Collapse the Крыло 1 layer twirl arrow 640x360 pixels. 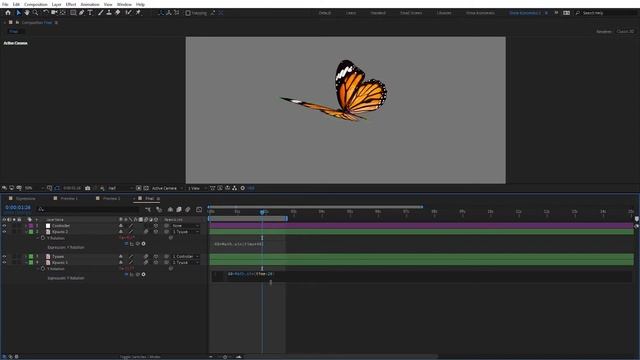point(26,262)
